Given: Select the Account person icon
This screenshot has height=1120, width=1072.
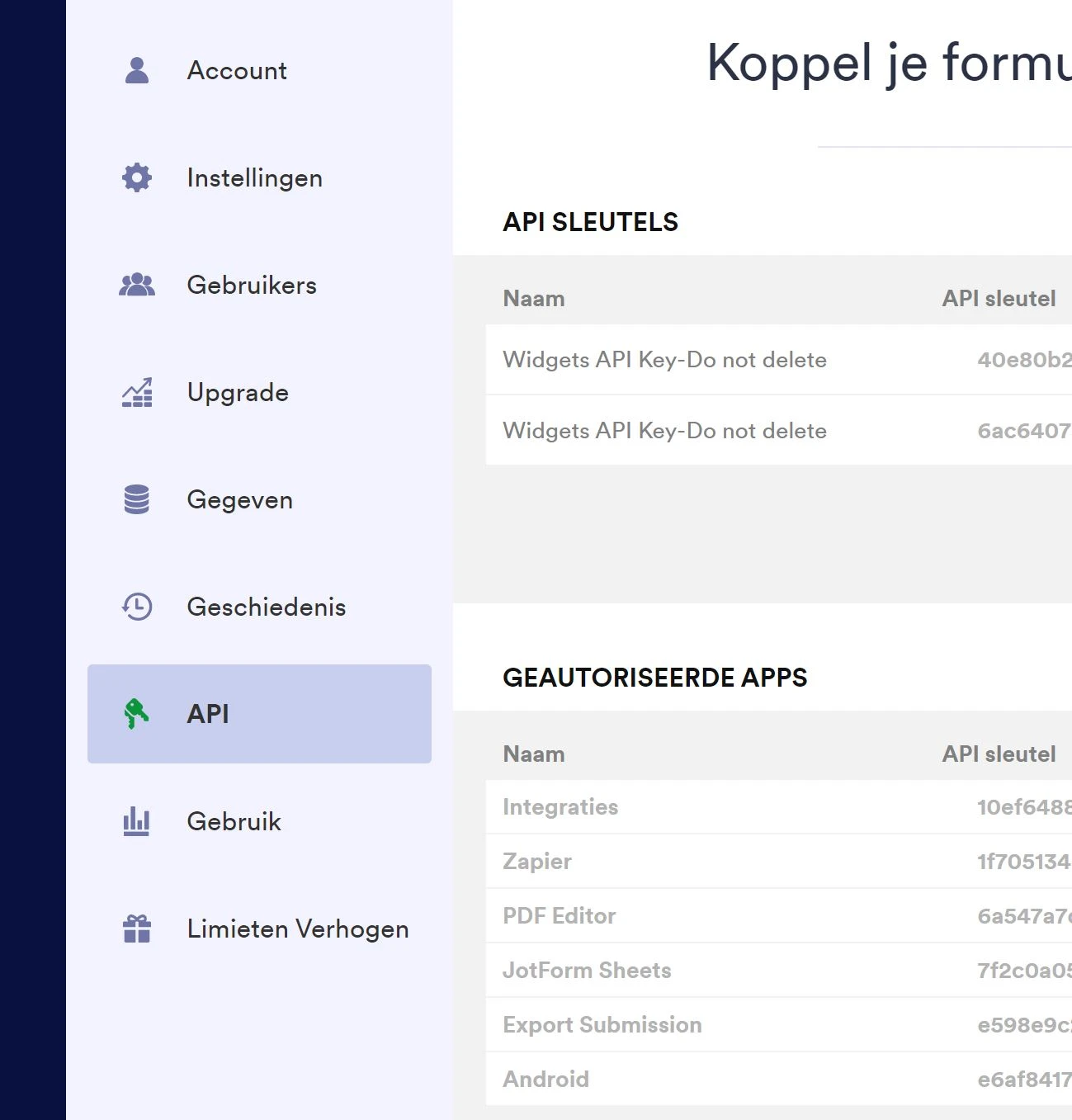Looking at the screenshot, I should pos(137,70).
